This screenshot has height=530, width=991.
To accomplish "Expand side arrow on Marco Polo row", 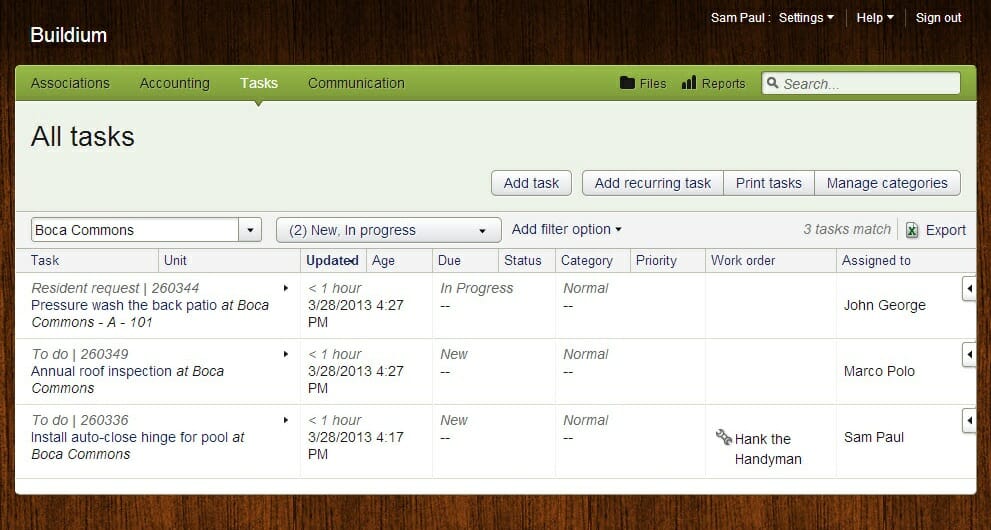I will coord(968,355).
